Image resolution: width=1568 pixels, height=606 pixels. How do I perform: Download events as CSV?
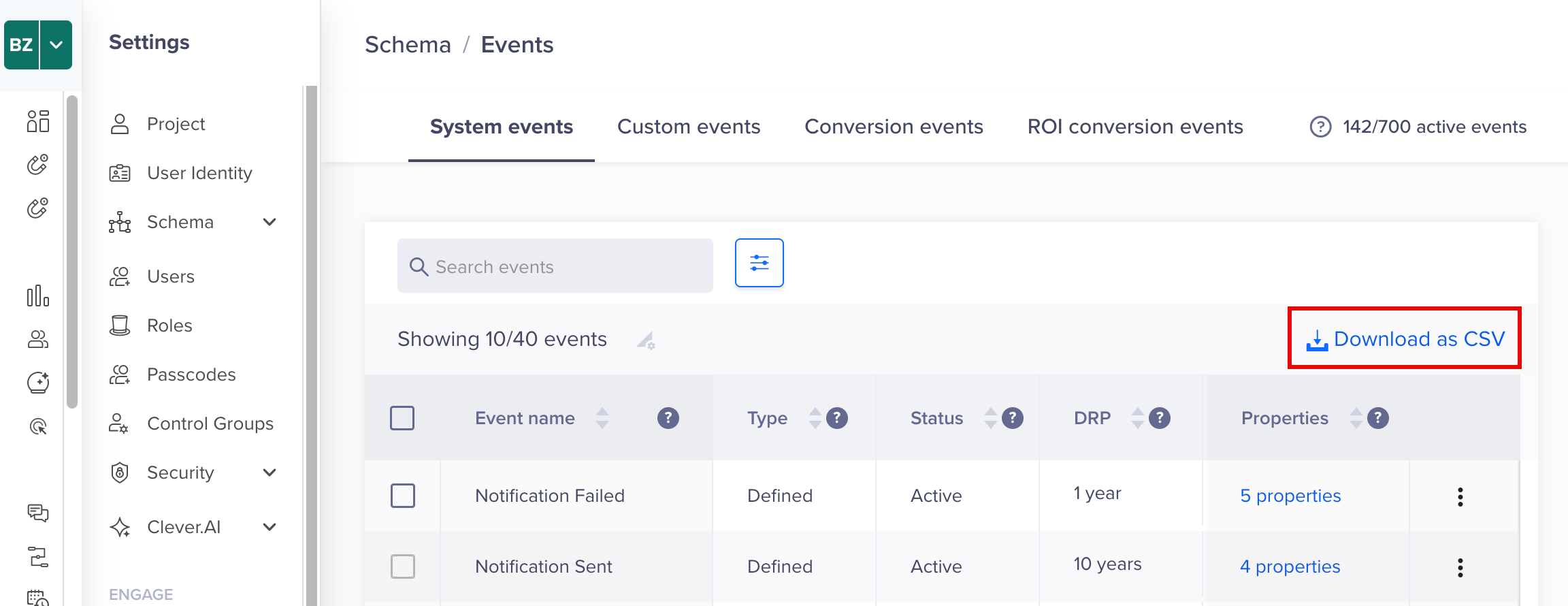pyautogui.click(x=1405, y=339)
